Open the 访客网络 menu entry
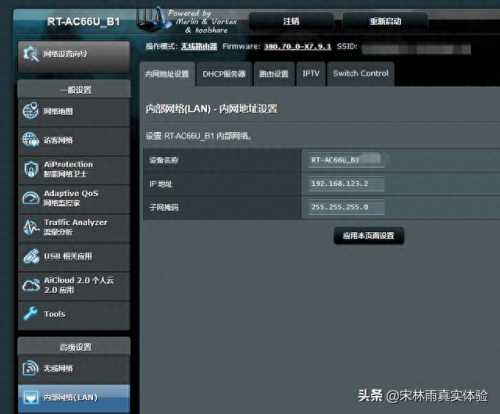 click(x=74, y=141)
